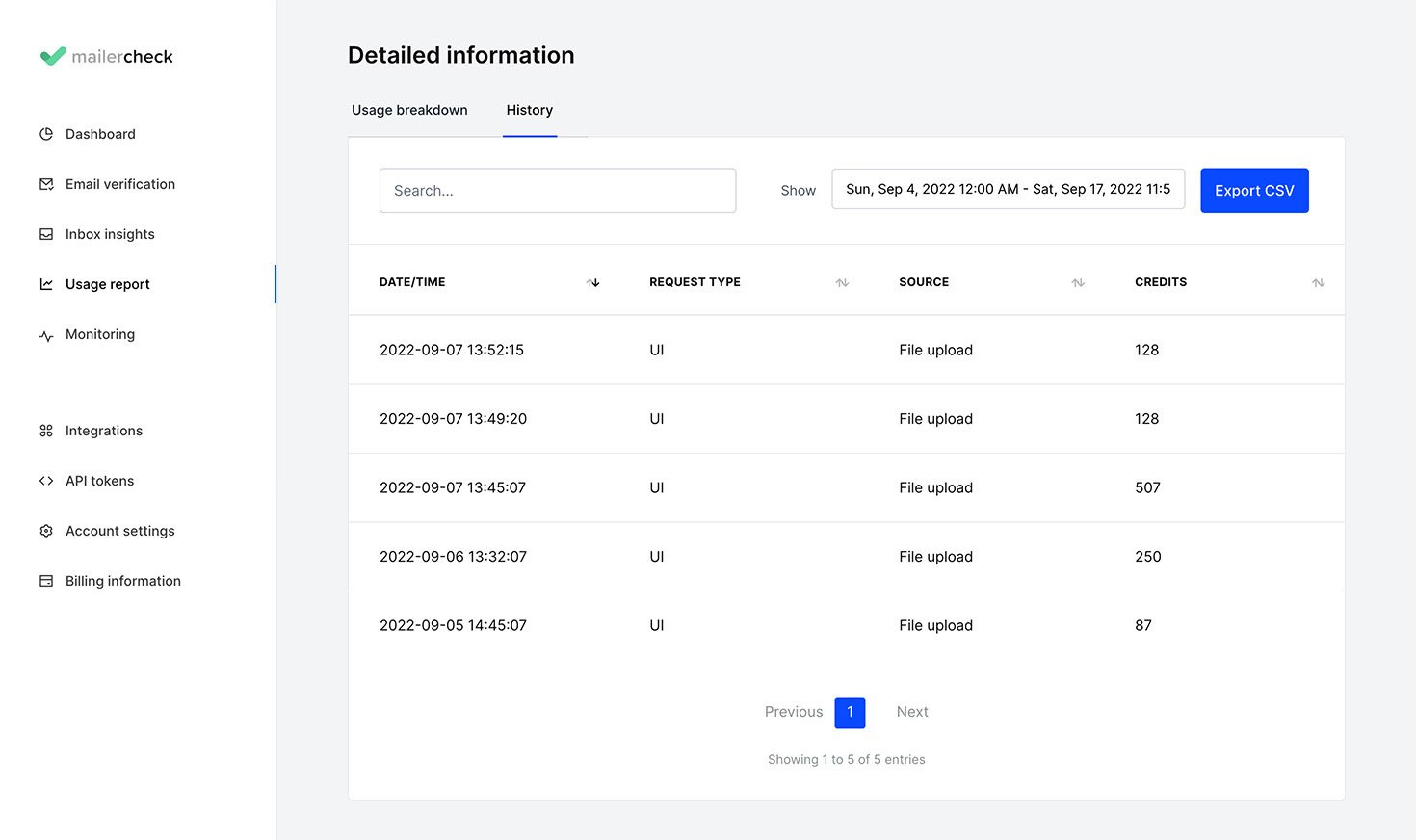Click the Inbox insights tray icon
Screen dimensions: 1416x840
46,234
